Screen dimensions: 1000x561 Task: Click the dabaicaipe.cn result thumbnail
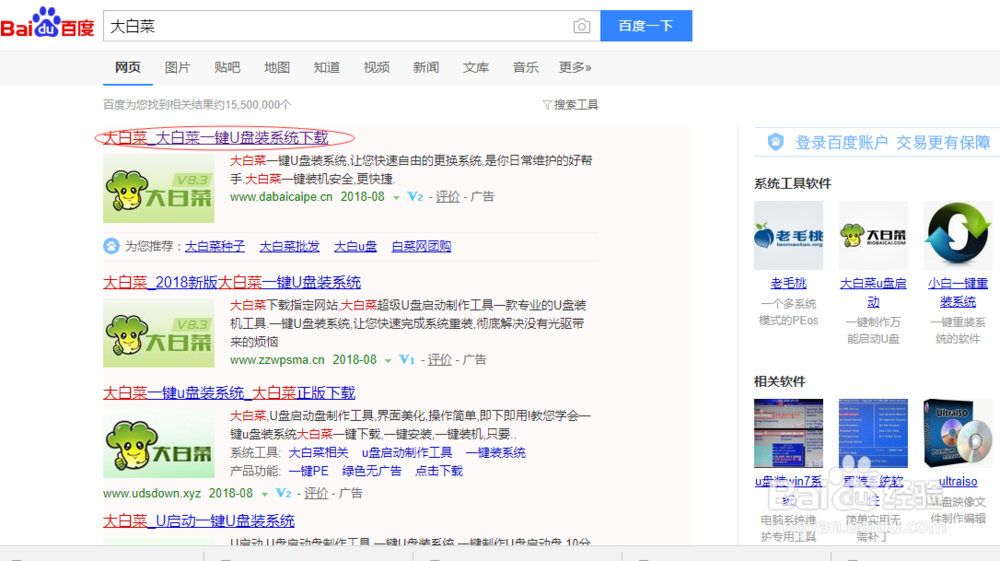(159, 189)
